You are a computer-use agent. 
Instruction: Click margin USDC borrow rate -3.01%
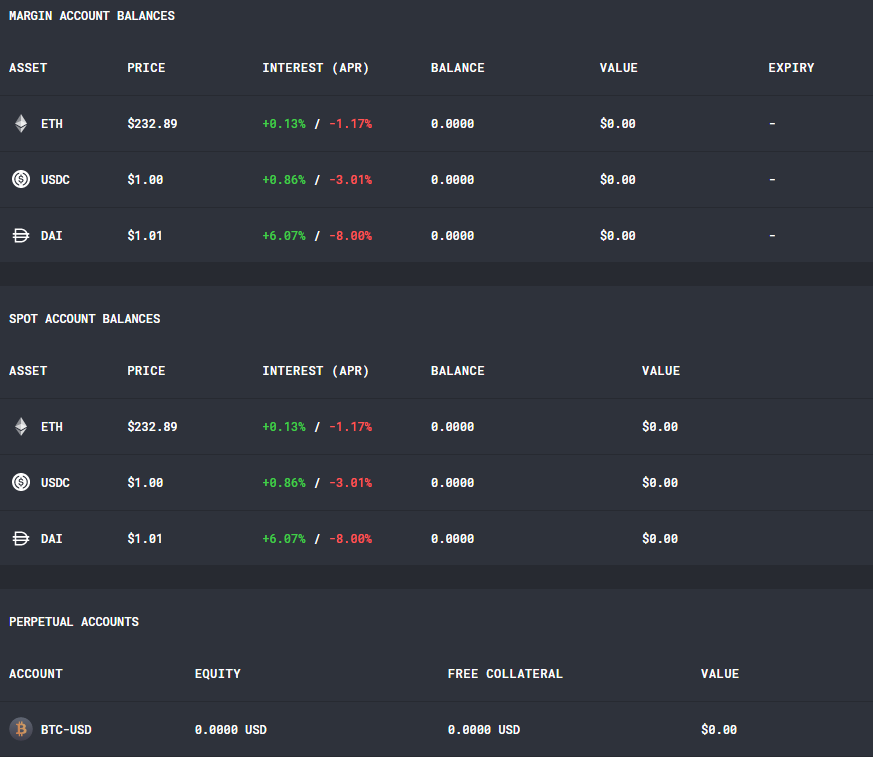[x=350, y=179]
